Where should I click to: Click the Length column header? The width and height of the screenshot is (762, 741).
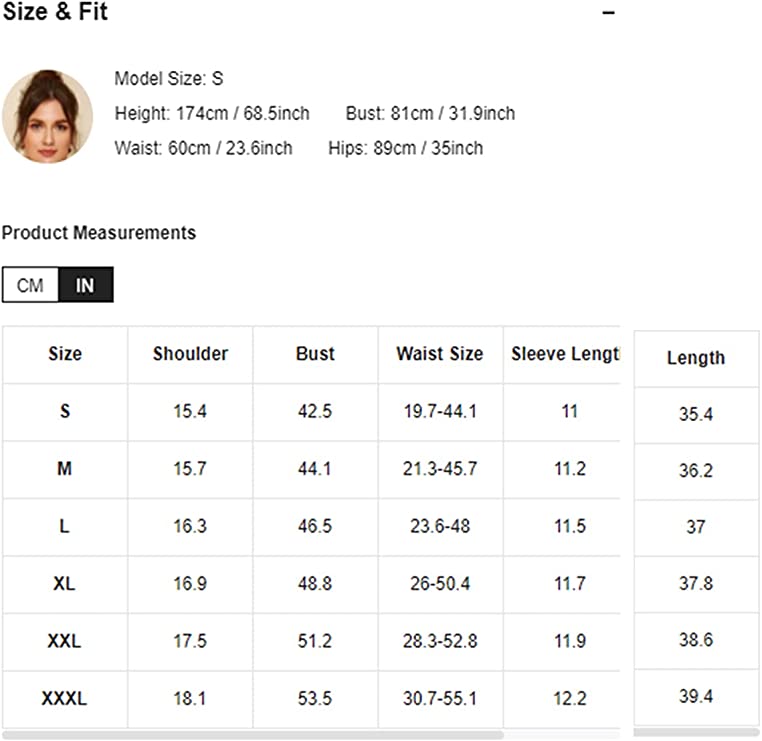pos(696,358)
